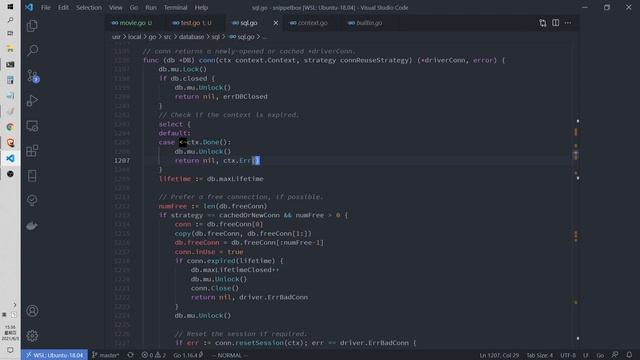This screenshot has width=640, height=360.
Task: Click the NORMAL vim mode indicator
Action: click(229, 355)
